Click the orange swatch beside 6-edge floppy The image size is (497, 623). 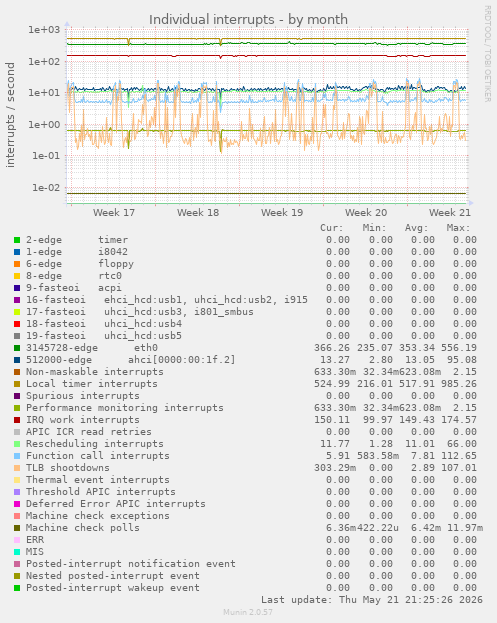pyautogui.click(x=17, y=264)
